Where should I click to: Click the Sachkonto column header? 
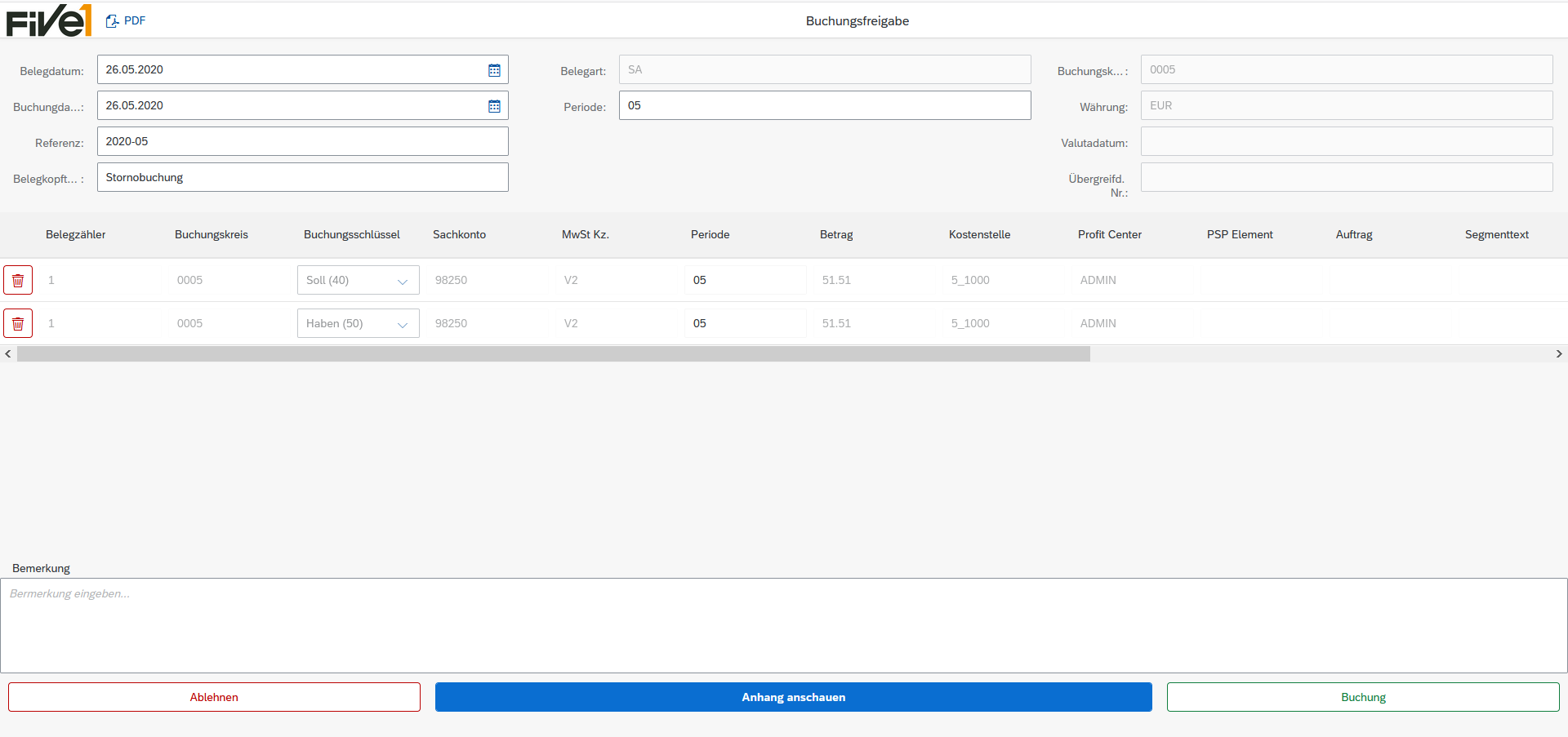click(x=459, y=234)
